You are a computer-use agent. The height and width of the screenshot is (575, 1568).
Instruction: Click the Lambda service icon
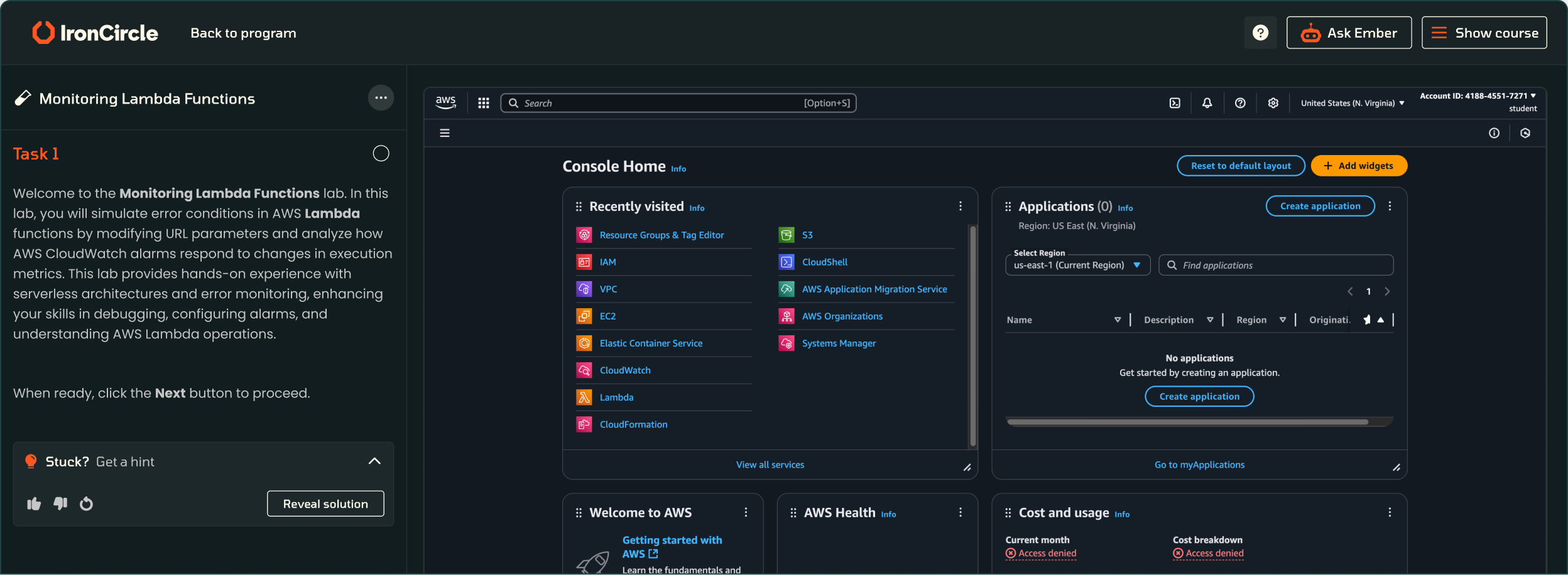[584, 397]
